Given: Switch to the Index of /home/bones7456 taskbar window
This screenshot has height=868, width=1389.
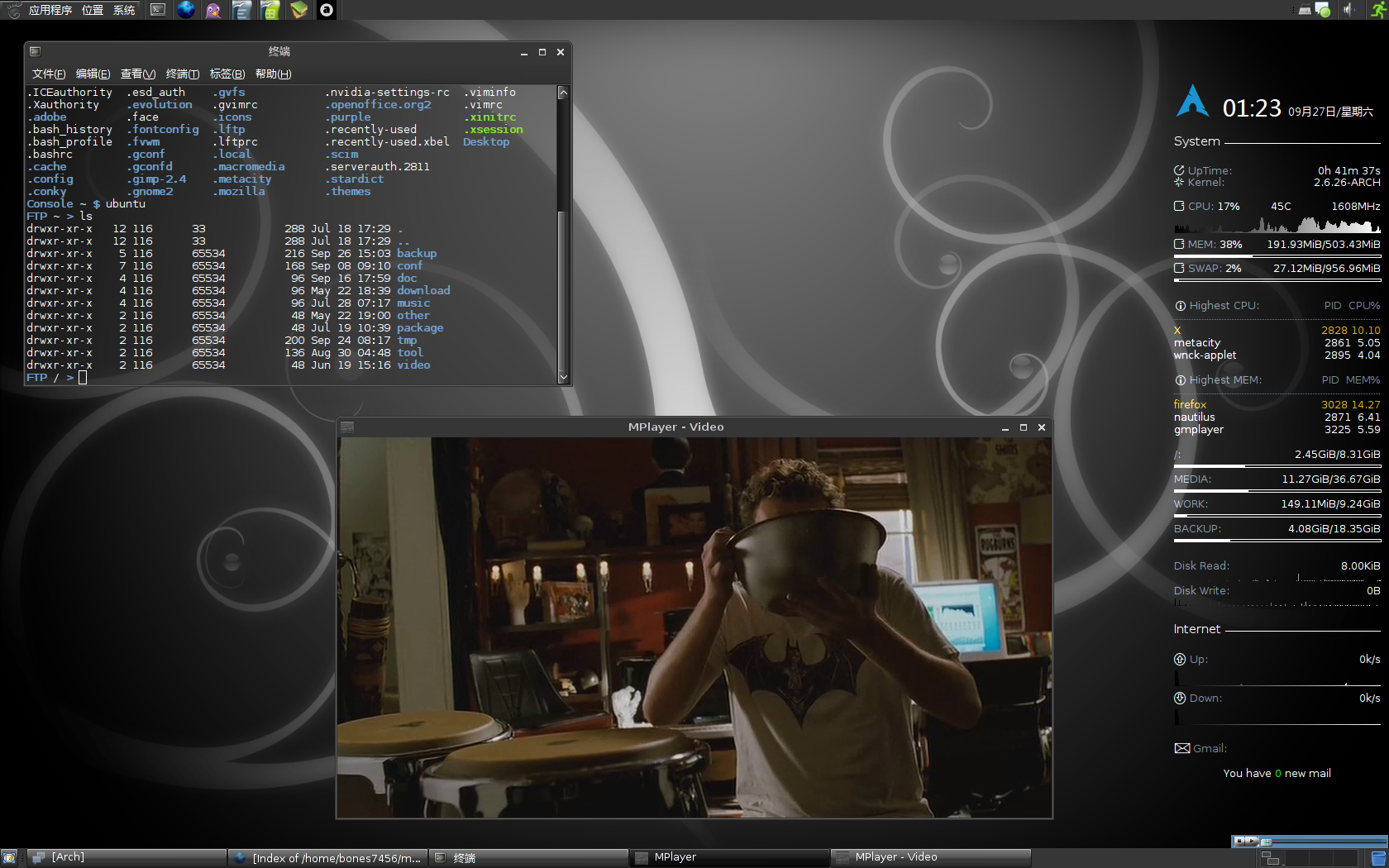Looking at the screenshot, I should pos(328,858).
